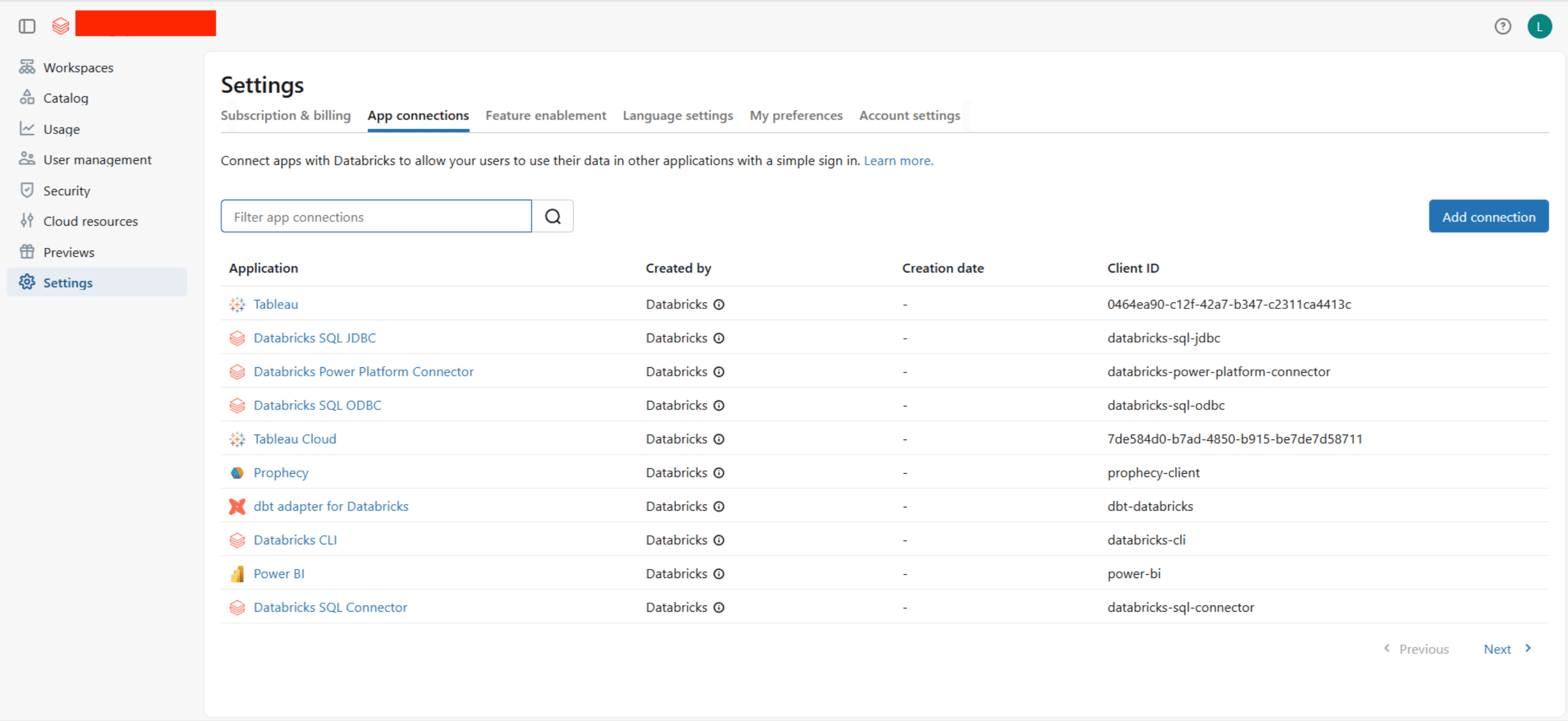
Task: Open Databricks Power Platform Connector link
Action: [363, 372]
